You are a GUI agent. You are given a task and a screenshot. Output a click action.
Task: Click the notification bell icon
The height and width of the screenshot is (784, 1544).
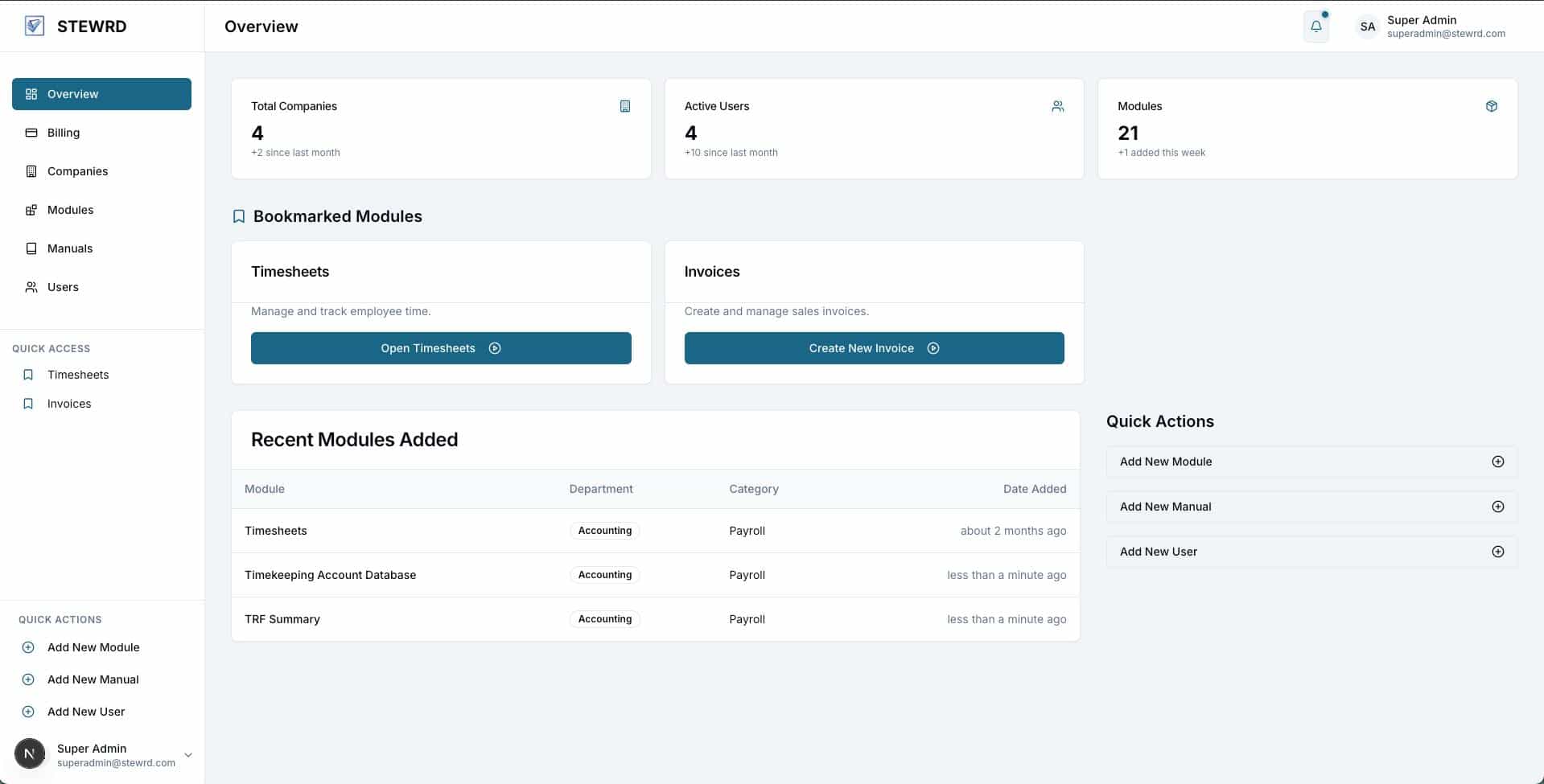click(1315, 27)
